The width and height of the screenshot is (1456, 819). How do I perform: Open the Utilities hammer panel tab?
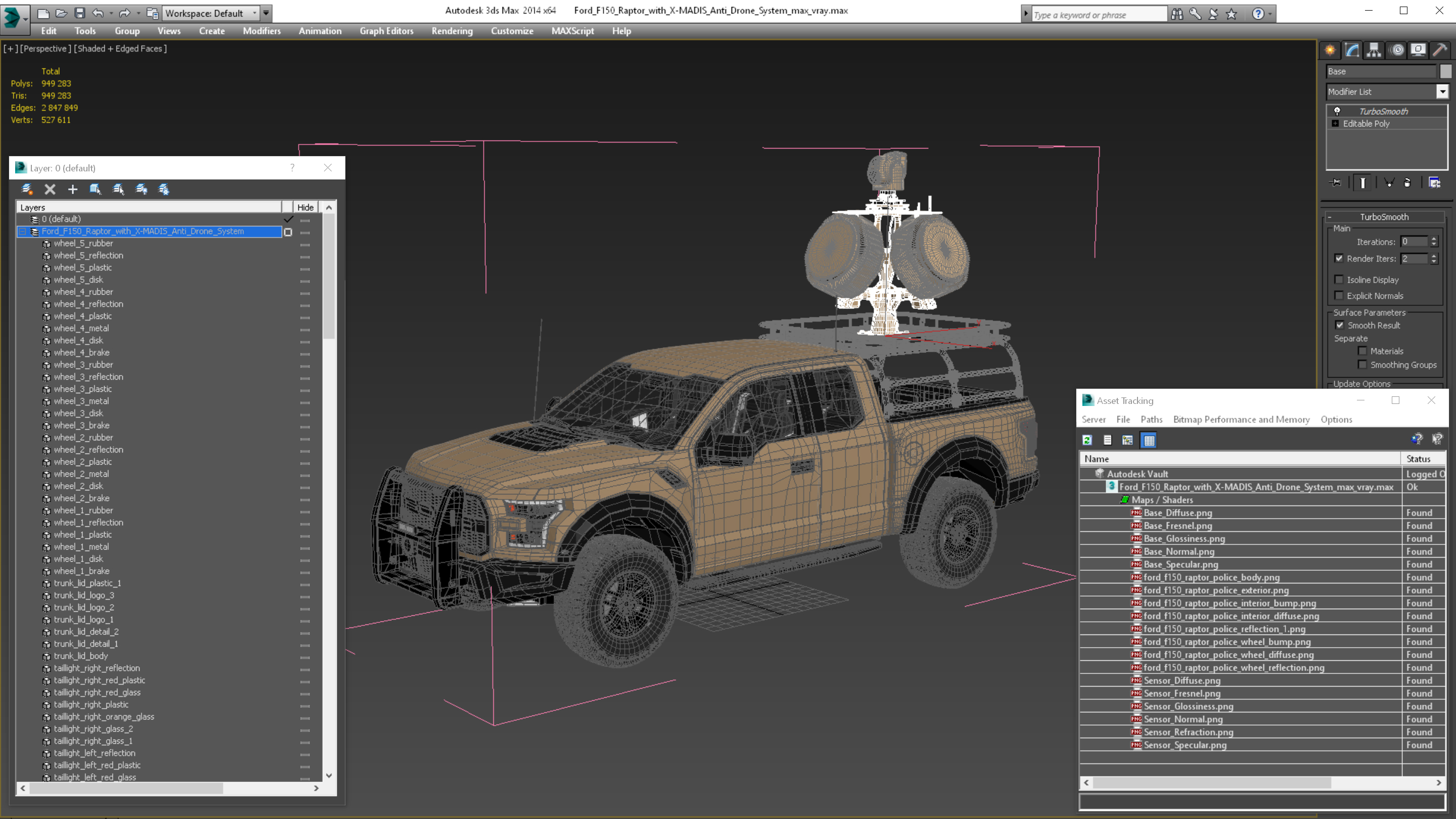click(x=1440, y=51)
